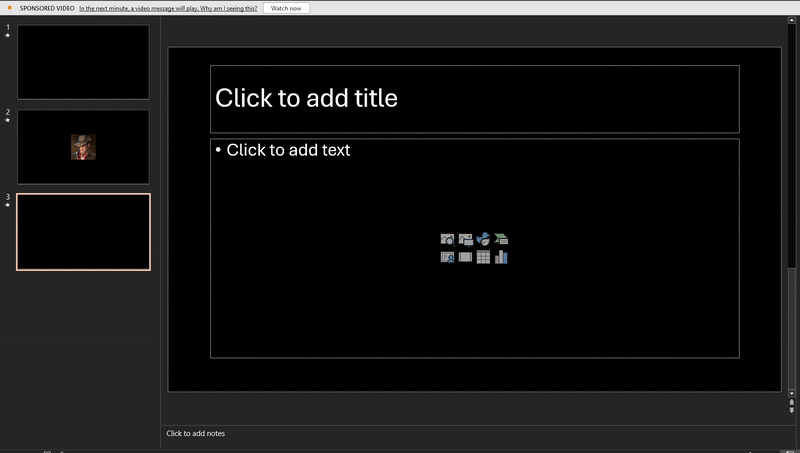Click the animation star under slide 1 number
This screenshot has height=453, width=800.
click(7, 35)
